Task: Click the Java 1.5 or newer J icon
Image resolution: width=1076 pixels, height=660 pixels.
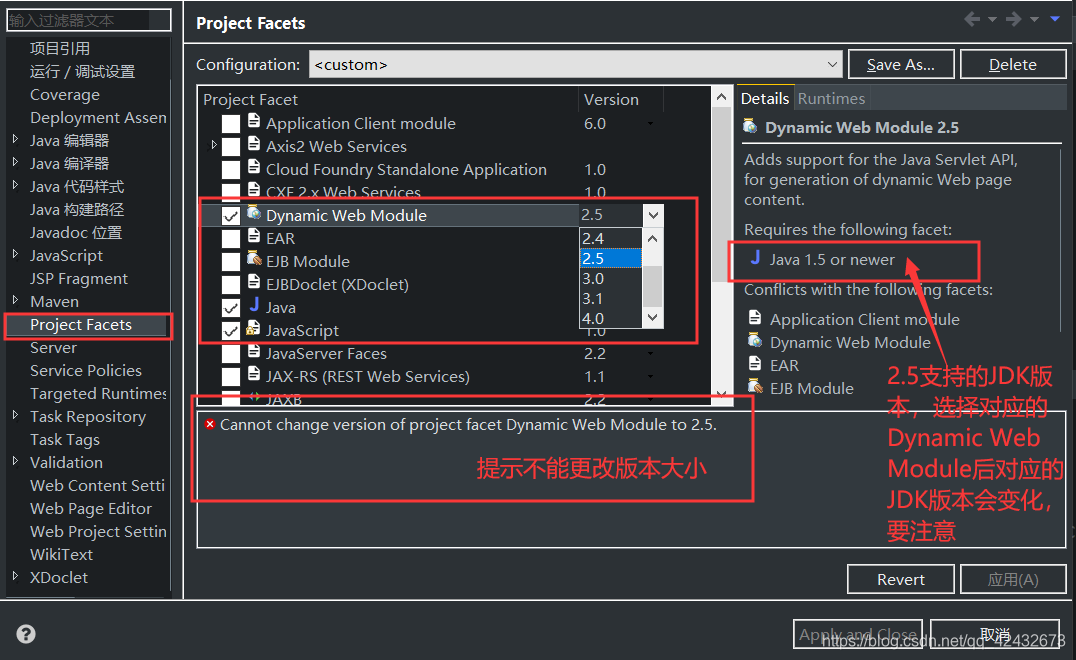Action: click(756, 258)
